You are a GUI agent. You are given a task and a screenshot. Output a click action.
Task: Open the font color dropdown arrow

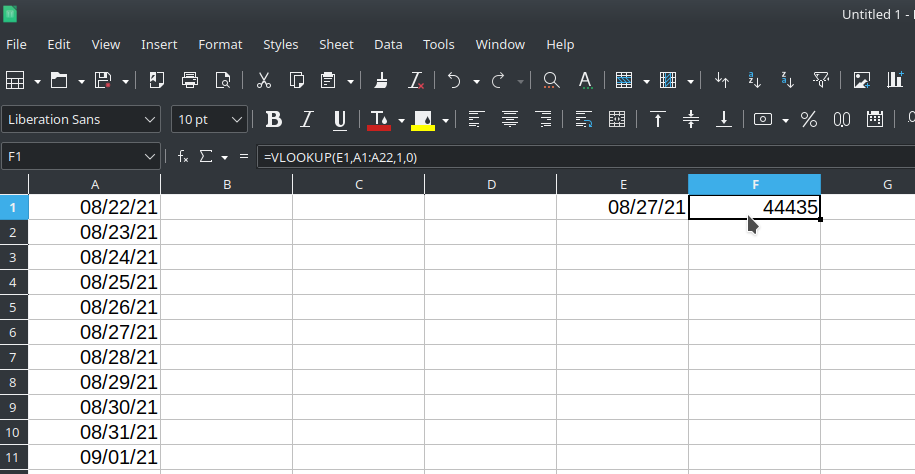401,120
